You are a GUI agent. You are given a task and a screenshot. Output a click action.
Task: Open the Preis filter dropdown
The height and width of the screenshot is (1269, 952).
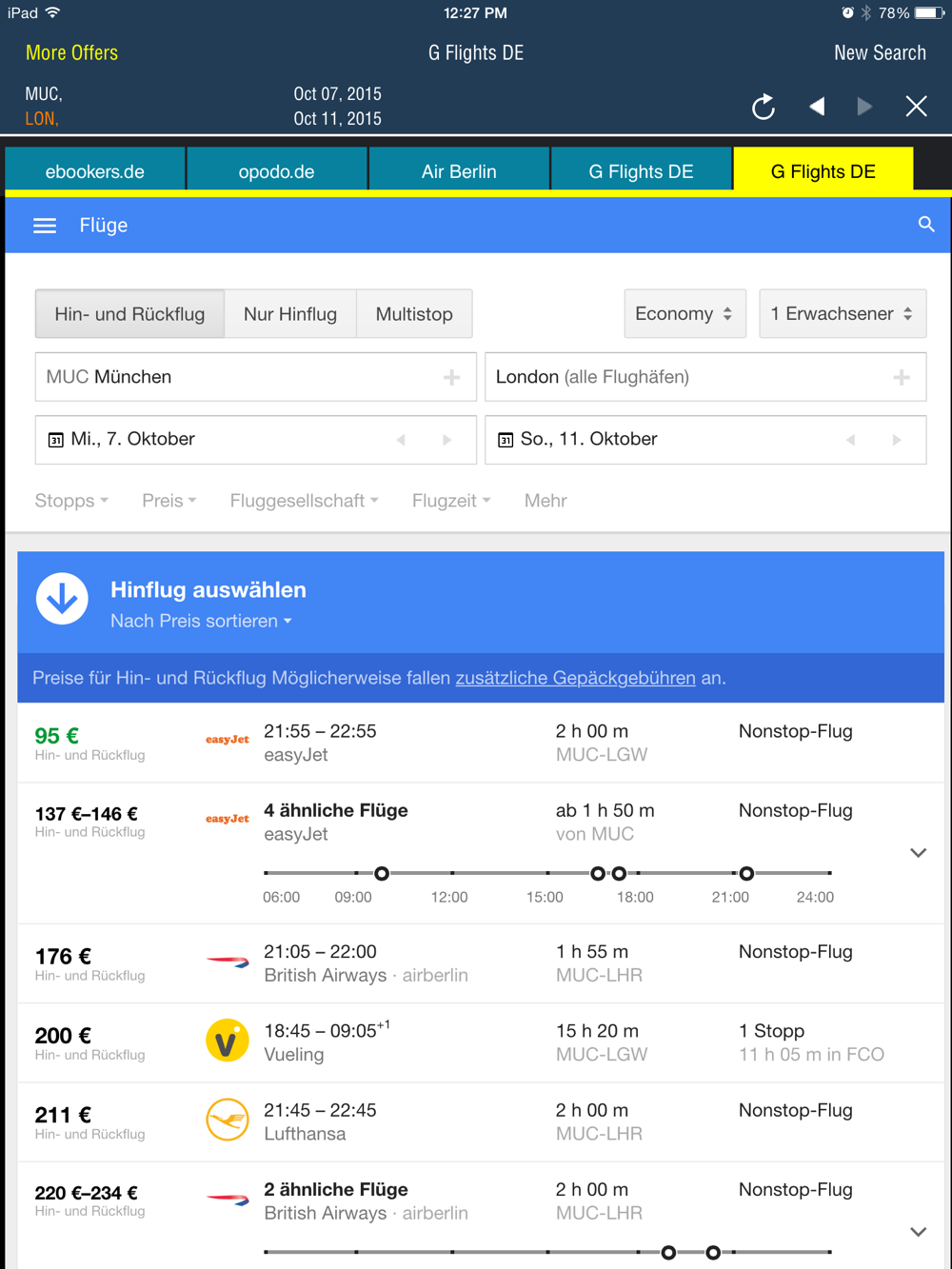(x=169, y=501)
